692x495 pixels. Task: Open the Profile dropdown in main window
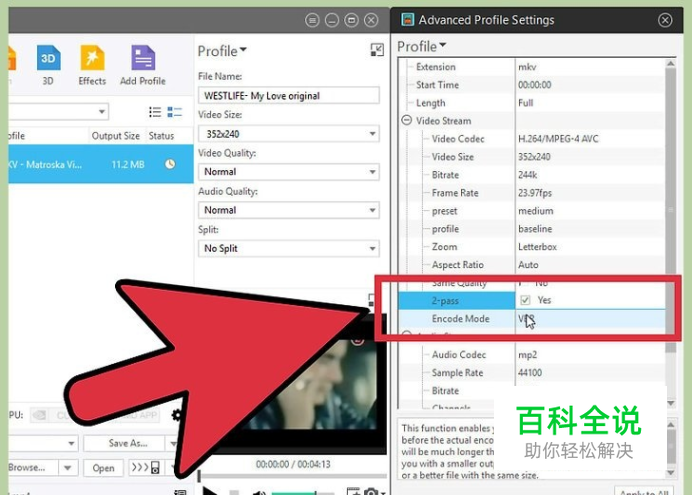(x=222, y=51)
